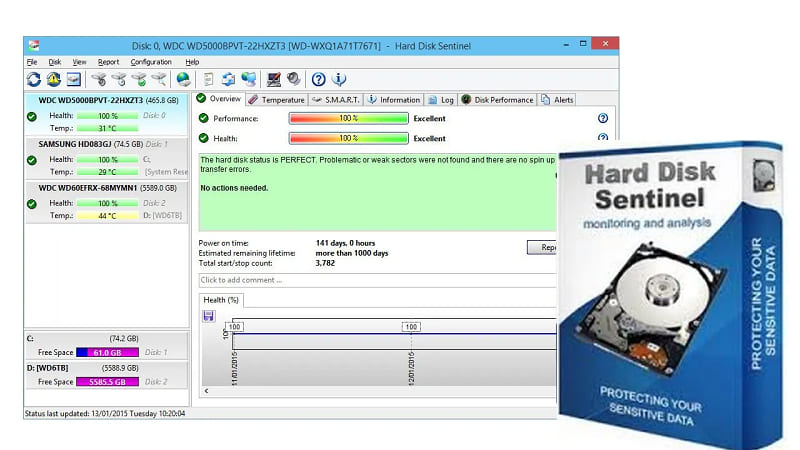Click the Hard Disk Sentinel product box image

pyautogui.click(x=670, y=294)
